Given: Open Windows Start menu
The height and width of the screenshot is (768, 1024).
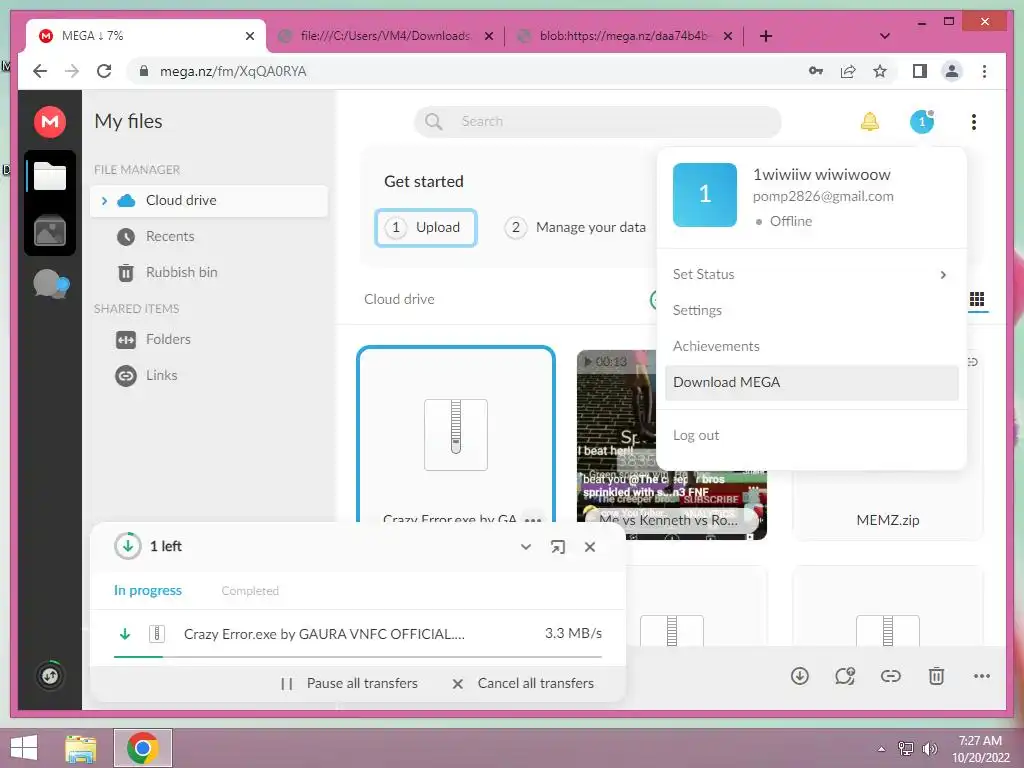Looking at the screenshot, I should point(24,748).
